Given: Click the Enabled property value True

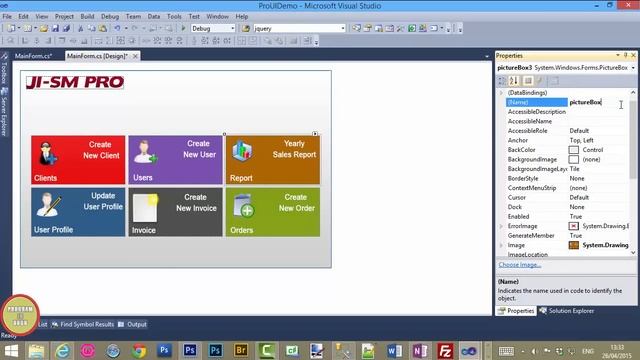Looking at the screenshot, I should click(x=576, y=216).
